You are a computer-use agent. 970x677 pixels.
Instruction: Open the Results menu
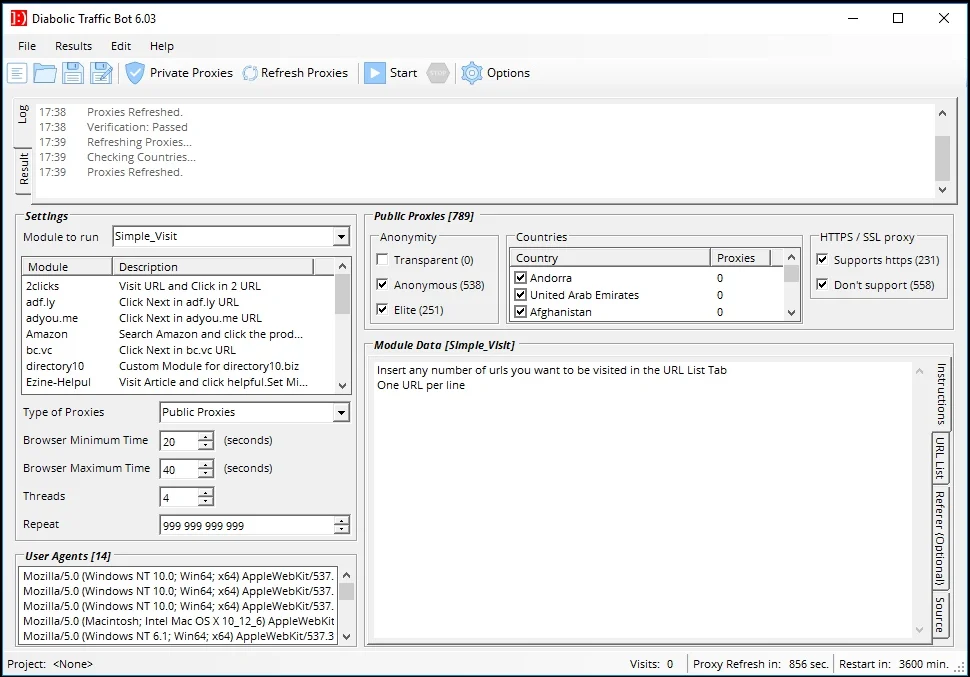click(73, 46)
